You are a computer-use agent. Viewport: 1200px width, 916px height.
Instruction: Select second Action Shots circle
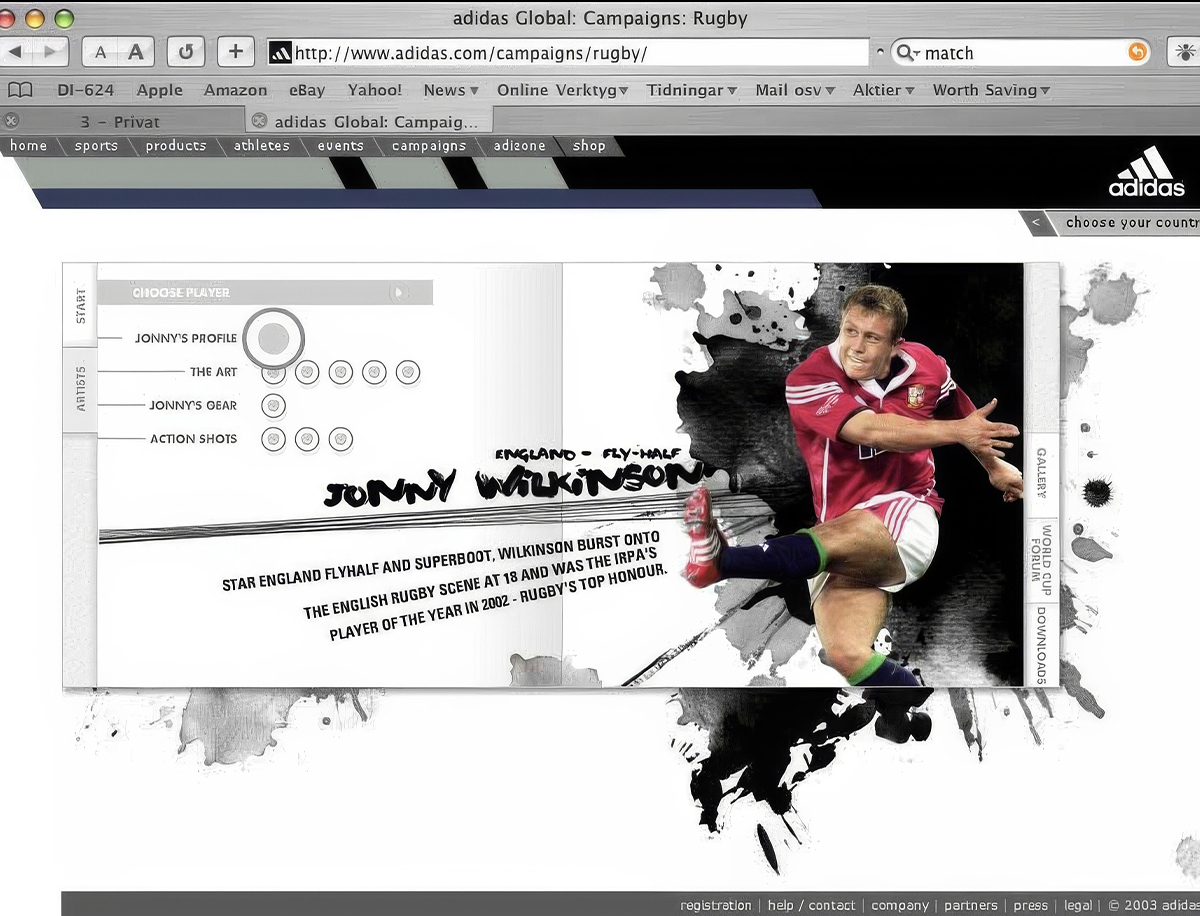pyautogui.click(x=307, y=439)
